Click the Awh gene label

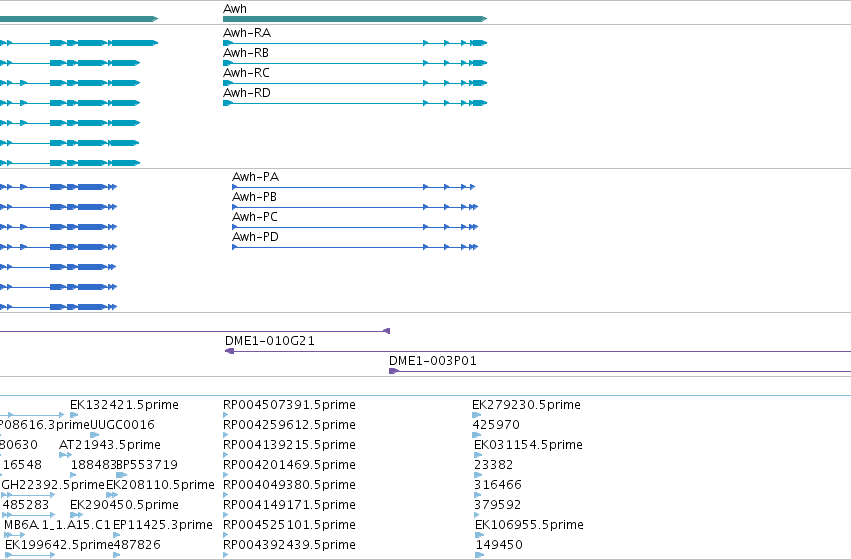(x=234, y=9)
